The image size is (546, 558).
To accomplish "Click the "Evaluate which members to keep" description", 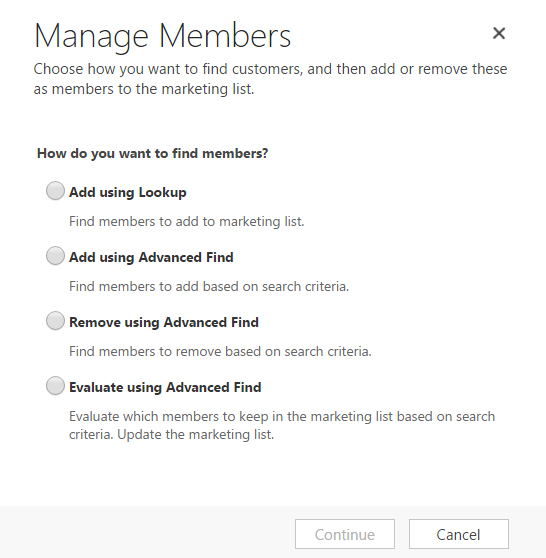I will [x=282, y=426].
